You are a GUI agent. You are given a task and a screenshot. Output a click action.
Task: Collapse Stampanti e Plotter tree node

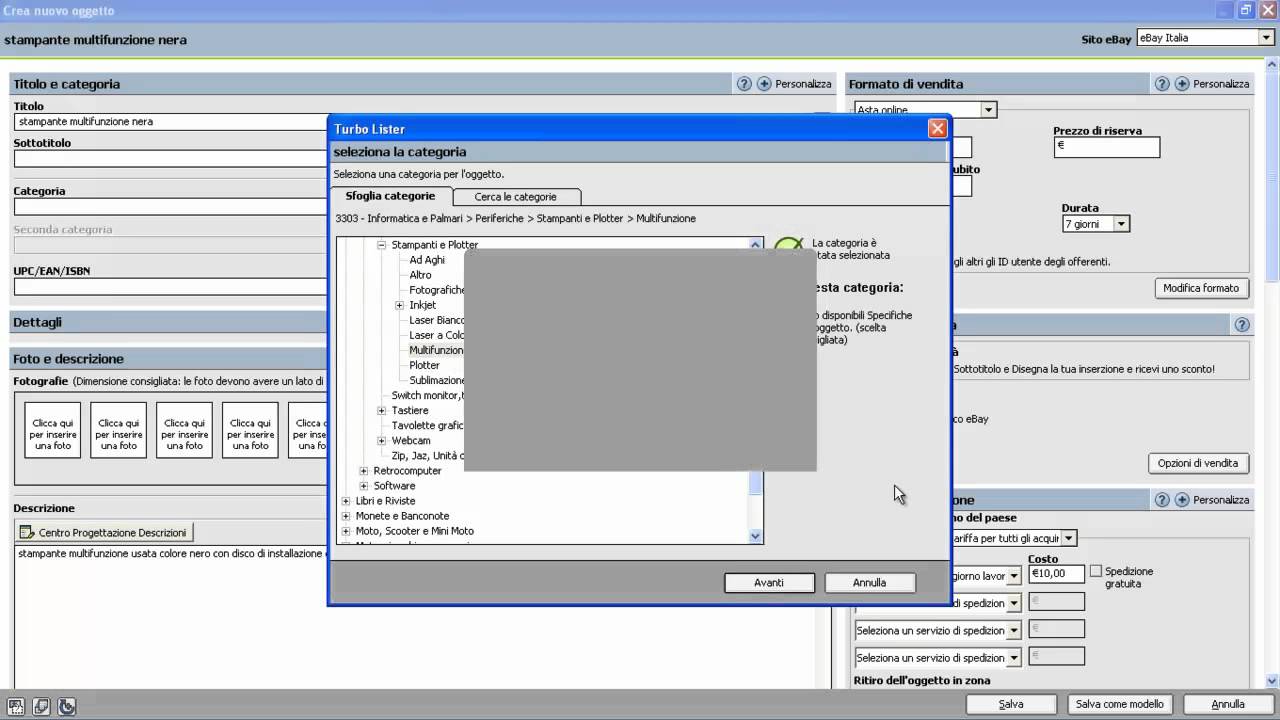tap(381, 245)
